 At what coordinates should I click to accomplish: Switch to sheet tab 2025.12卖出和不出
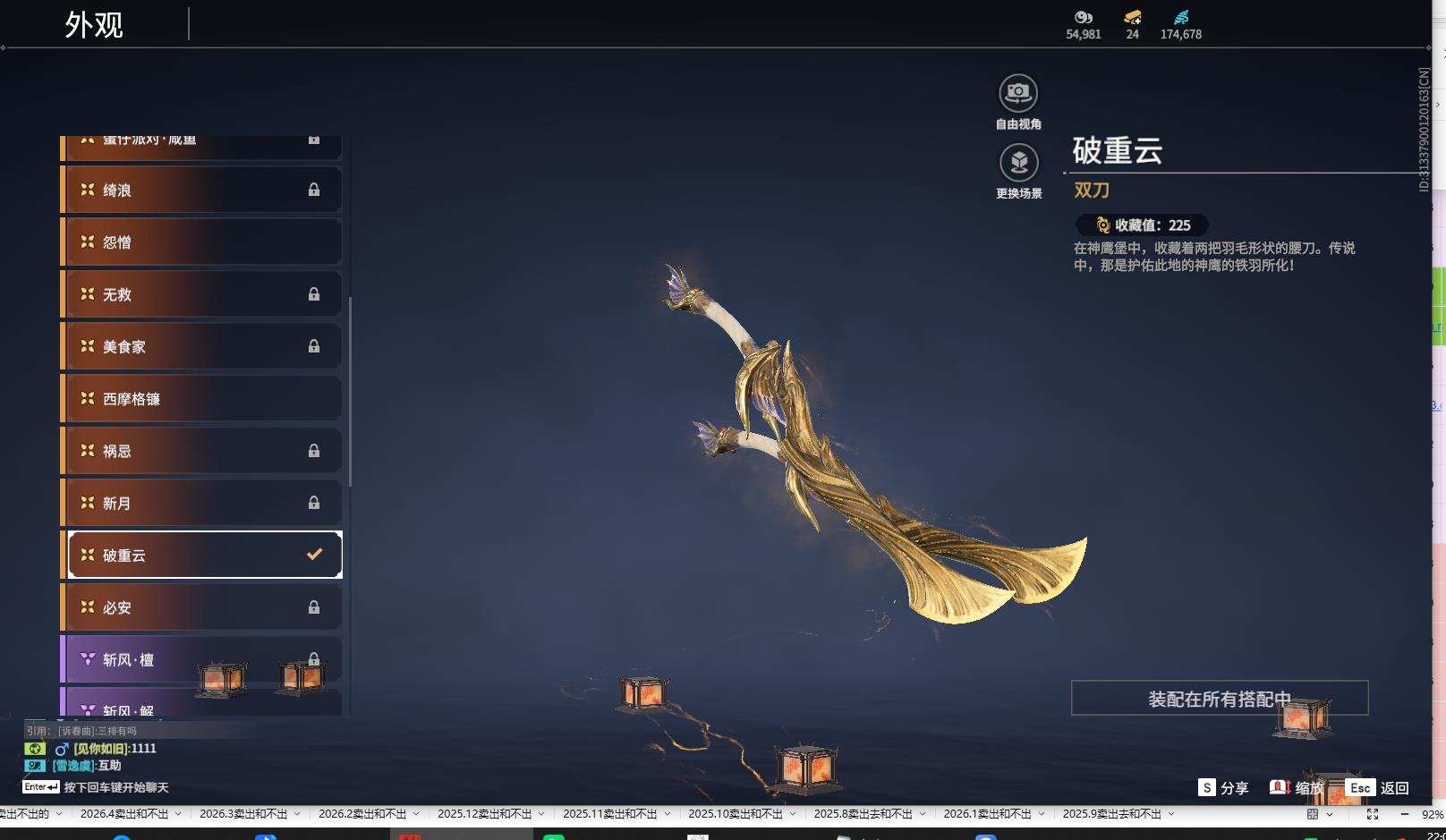pos(484,814)
